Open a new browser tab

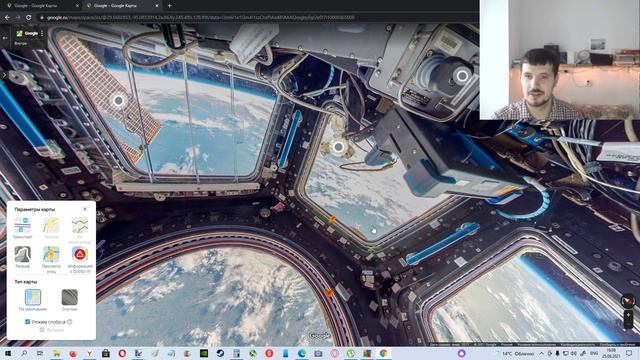[x=169, y=6]
